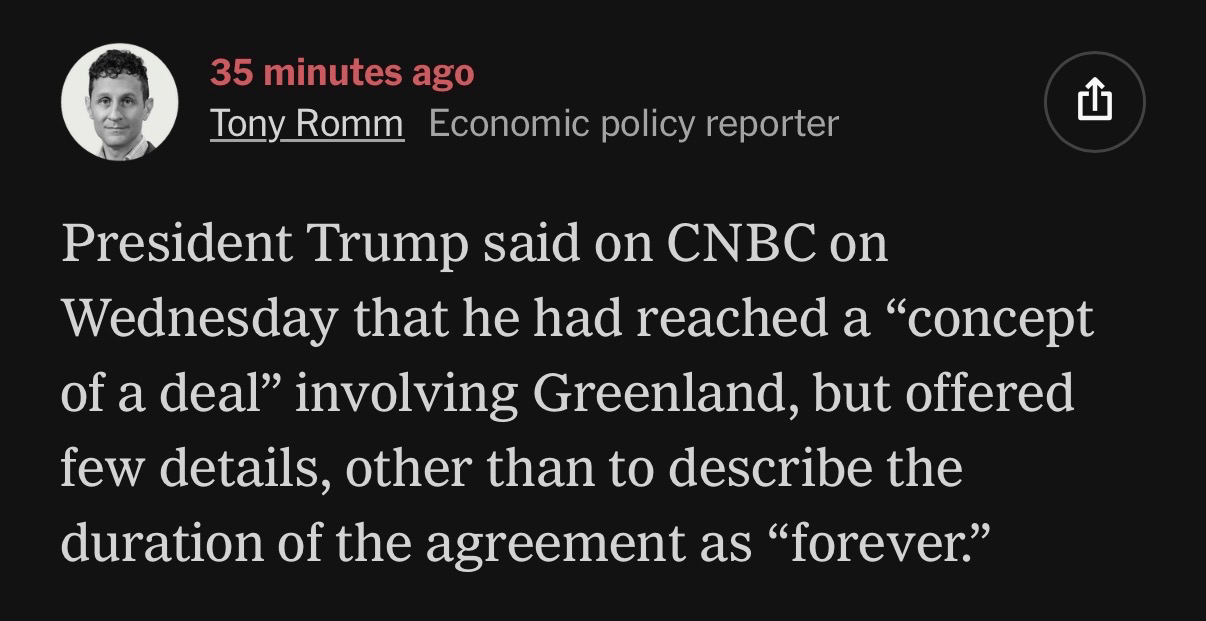Click the words "President Trump" in the post

click(x=263, y=246)
